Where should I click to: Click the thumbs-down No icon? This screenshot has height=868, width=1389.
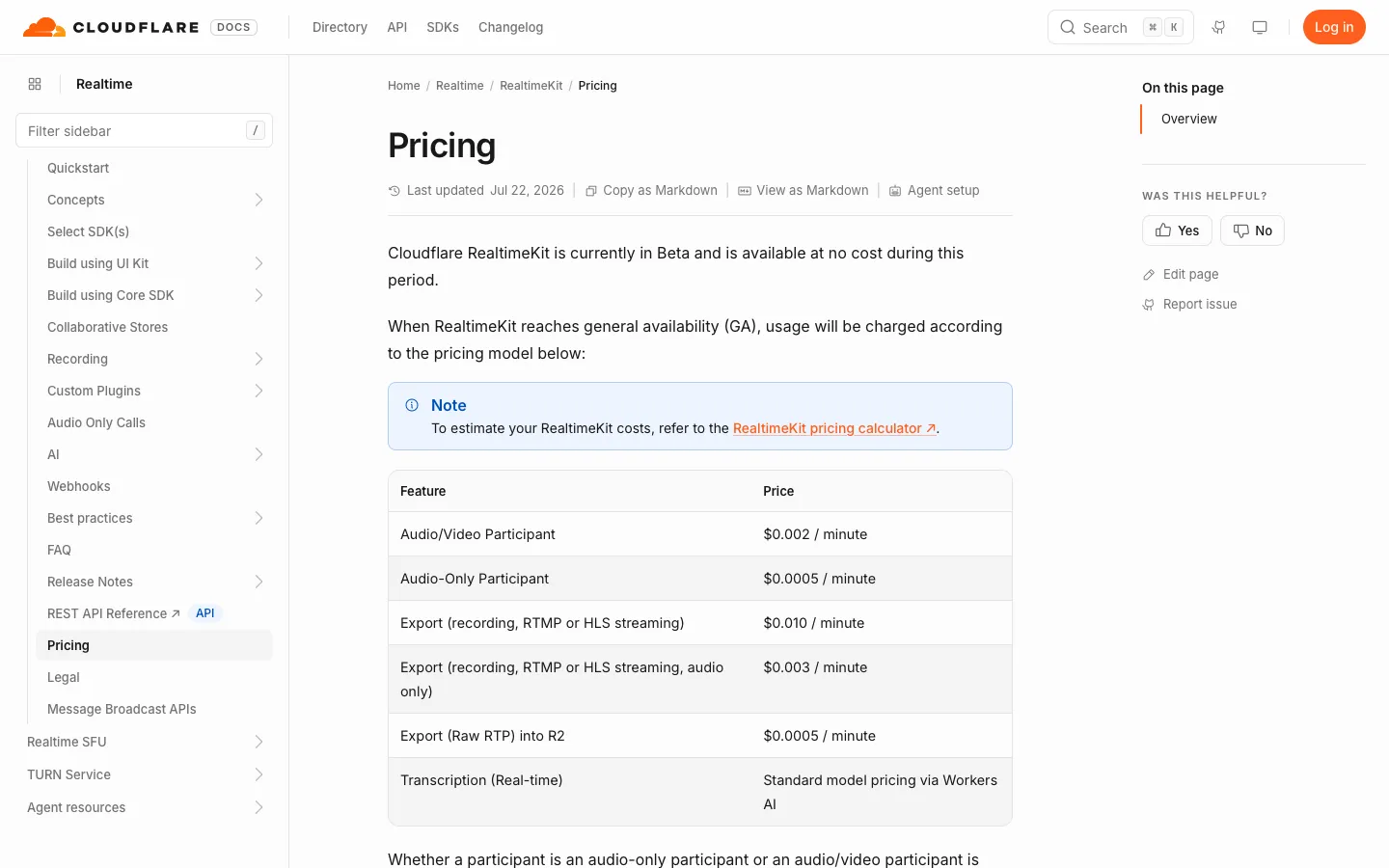1241,231
